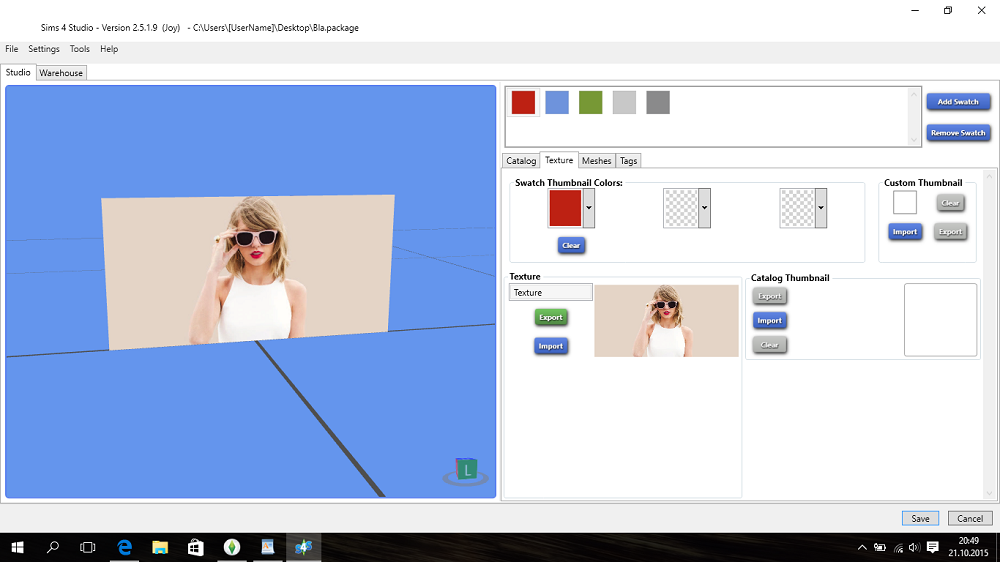Launch The Sims 4 plumbob taskbar icon

232,547
